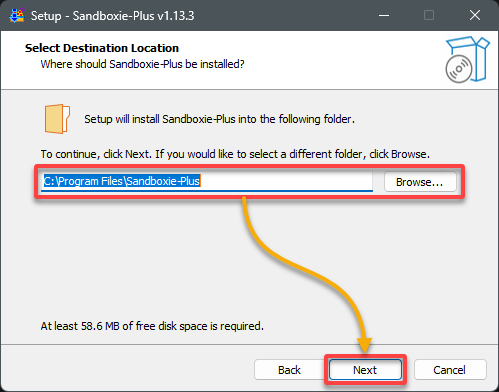
Task: Click the "Select Destination Location" heading
Action: [102, 48]
